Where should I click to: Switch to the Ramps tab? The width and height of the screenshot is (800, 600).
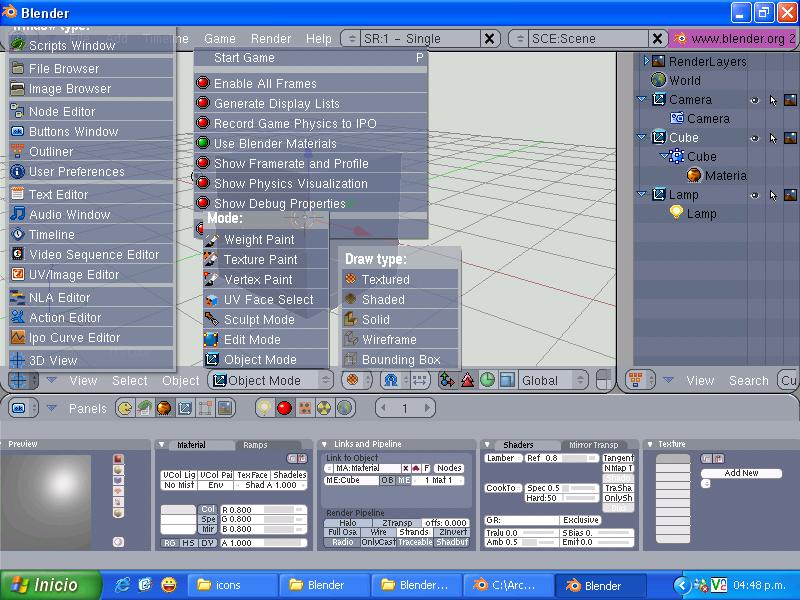click(255, 445)
